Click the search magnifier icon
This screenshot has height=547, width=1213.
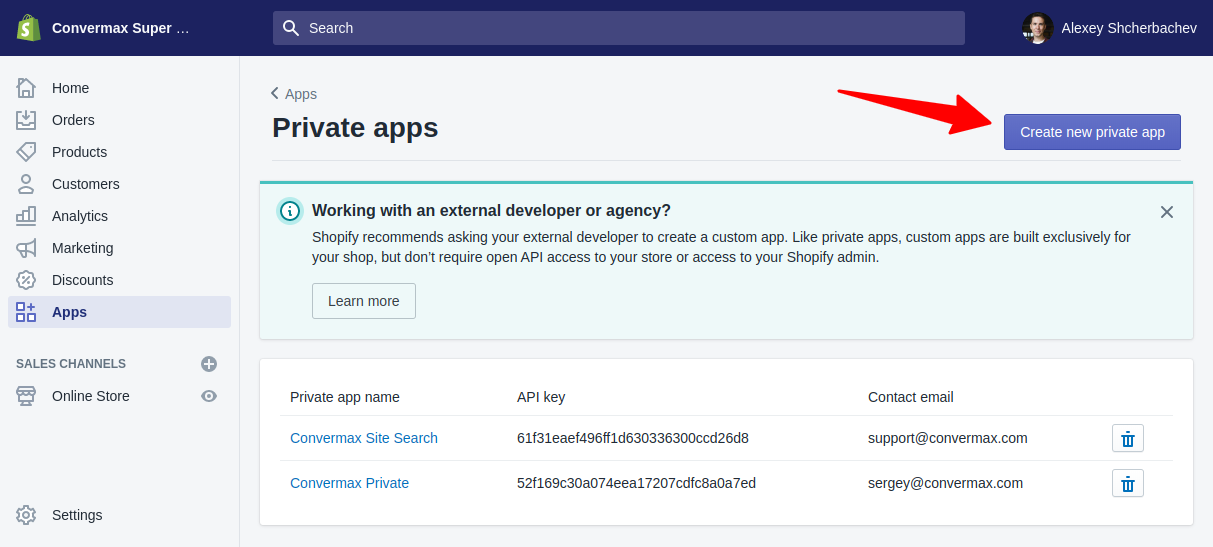coord(291,28)
